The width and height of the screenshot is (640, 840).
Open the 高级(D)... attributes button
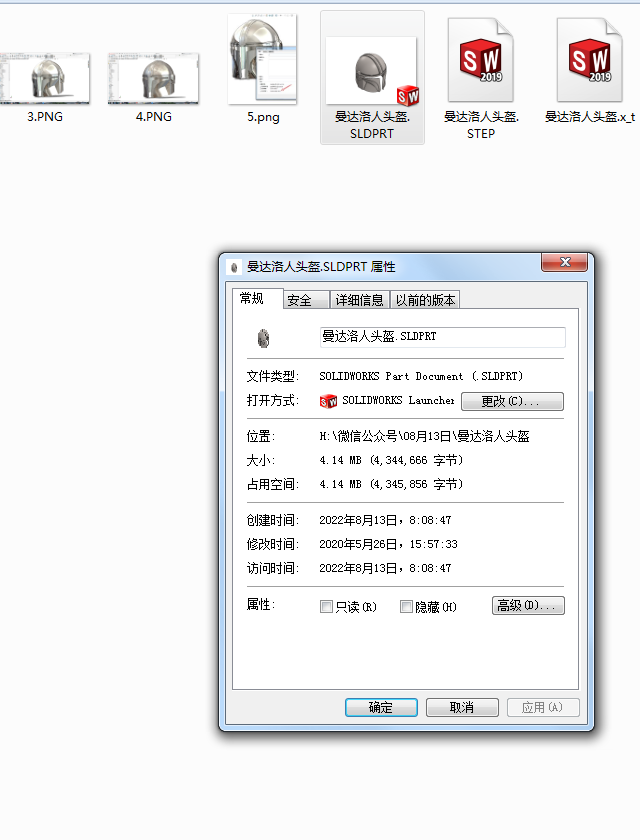coord(528,605)
